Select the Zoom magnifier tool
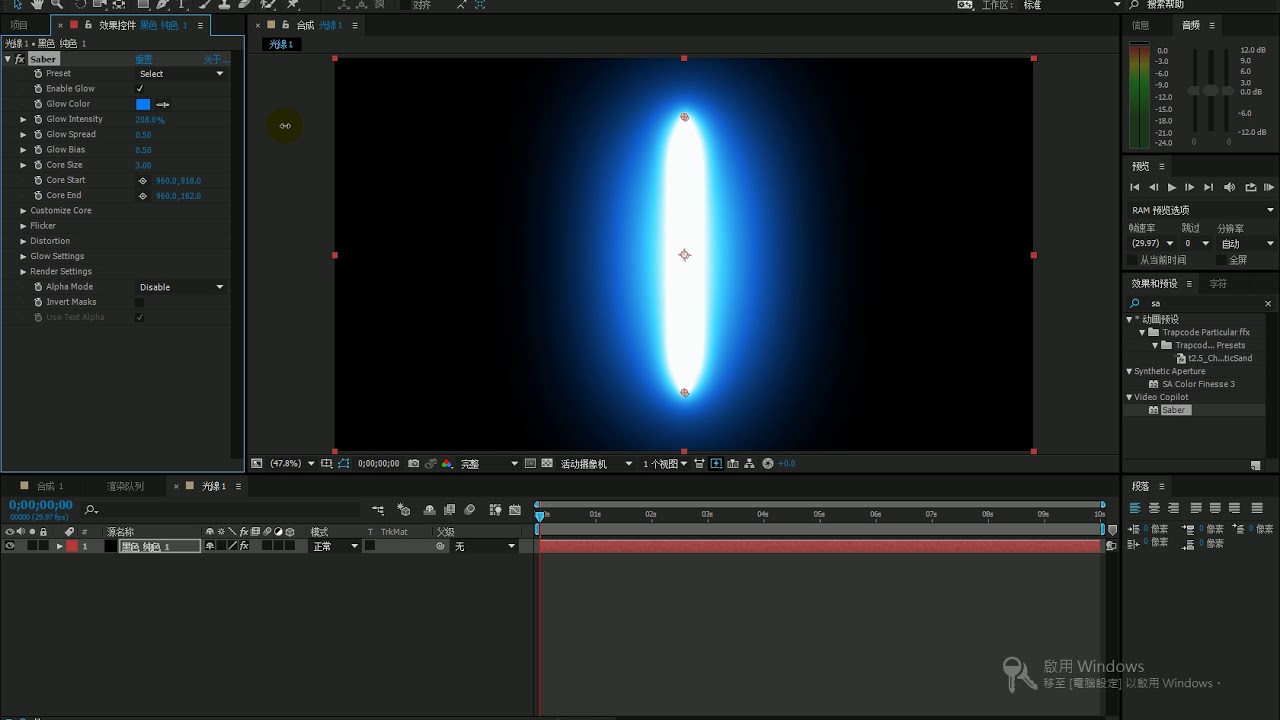This screenshot has width=1280, height=720. (56, 5)
